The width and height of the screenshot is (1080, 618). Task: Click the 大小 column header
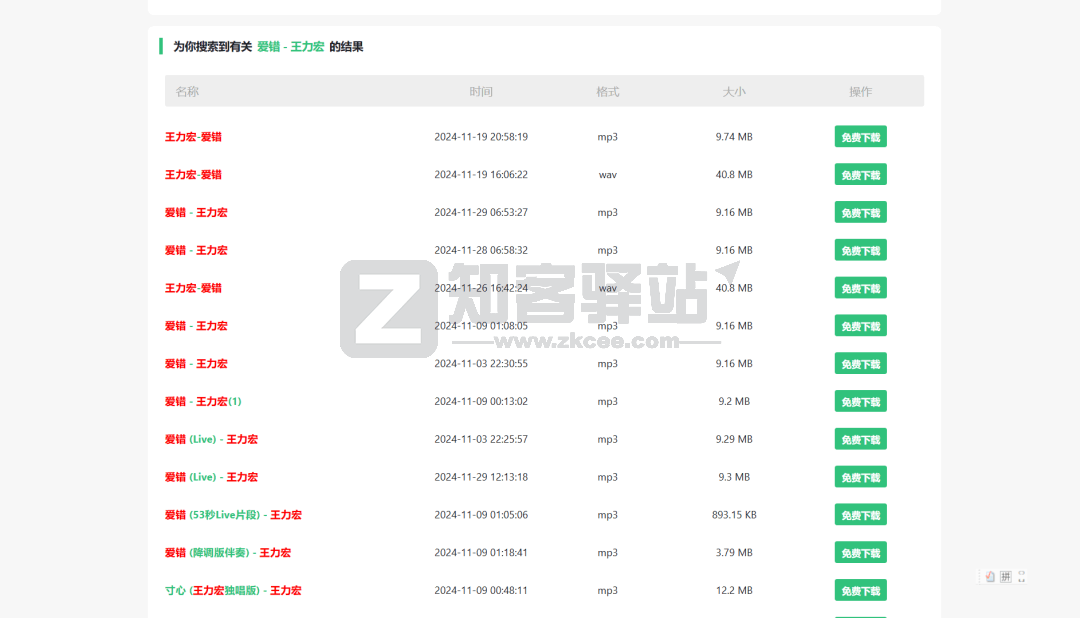pyautogui.click(x=734, y=92)
